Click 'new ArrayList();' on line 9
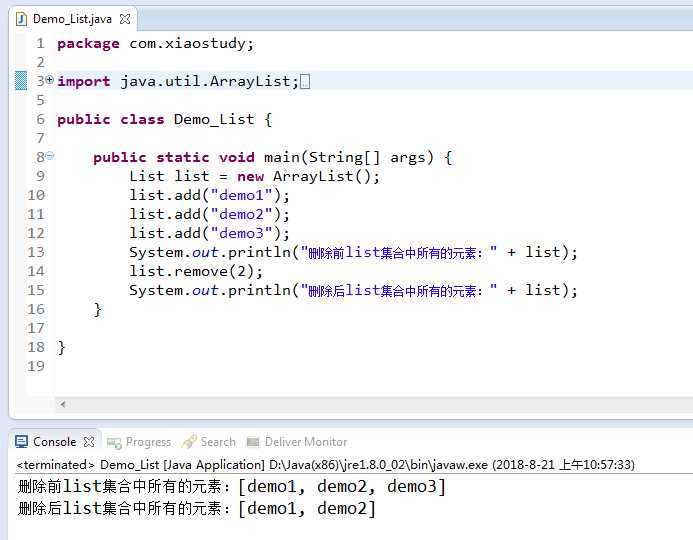The height and width of the screenshot is (540, 693). click(308, 176)
